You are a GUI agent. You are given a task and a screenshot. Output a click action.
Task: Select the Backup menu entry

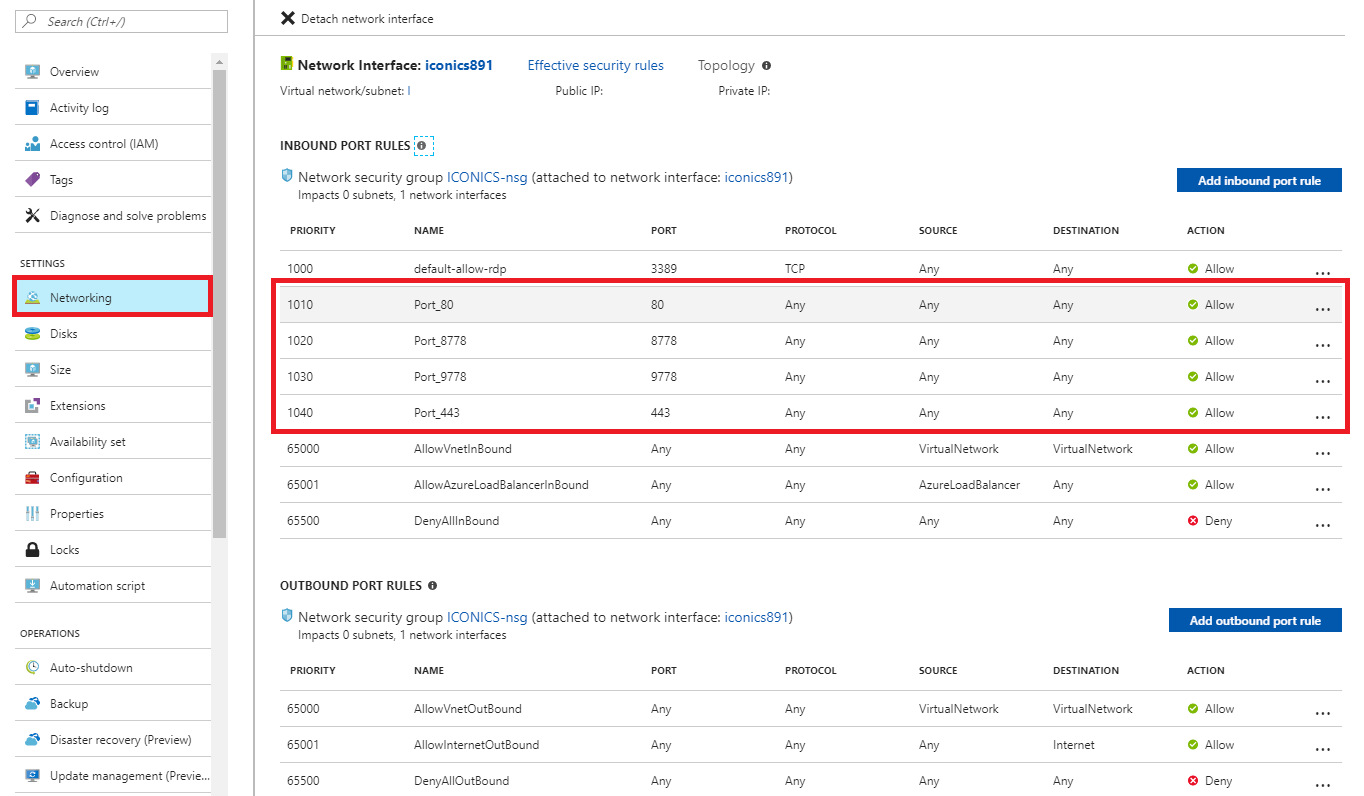pyautogui.click(x=113, y=704)
